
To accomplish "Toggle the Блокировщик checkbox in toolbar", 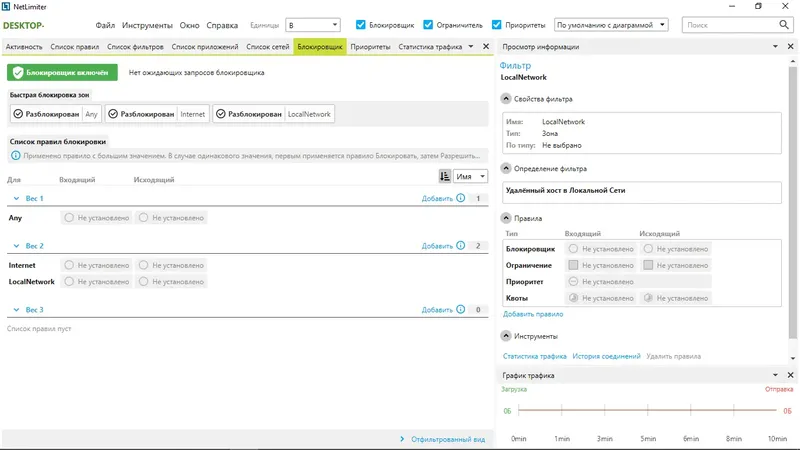I will pos(361,24).
